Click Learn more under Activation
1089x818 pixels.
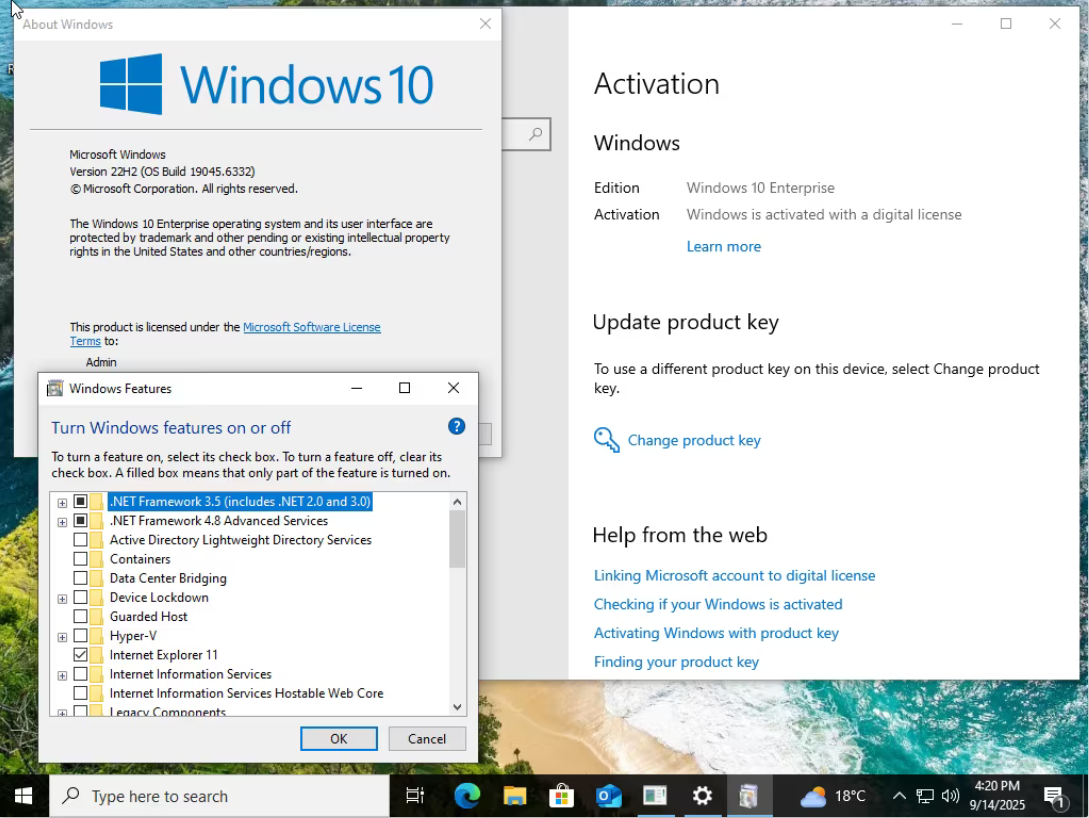click(x=724, y=247)
